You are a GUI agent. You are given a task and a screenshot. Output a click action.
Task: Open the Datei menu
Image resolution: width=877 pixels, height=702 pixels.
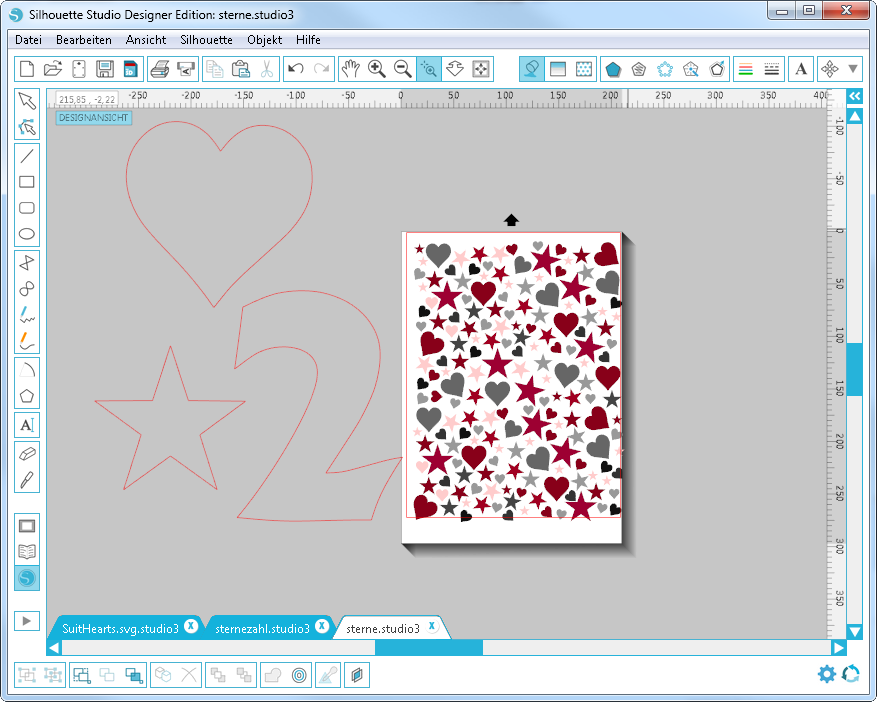[28, 40]
